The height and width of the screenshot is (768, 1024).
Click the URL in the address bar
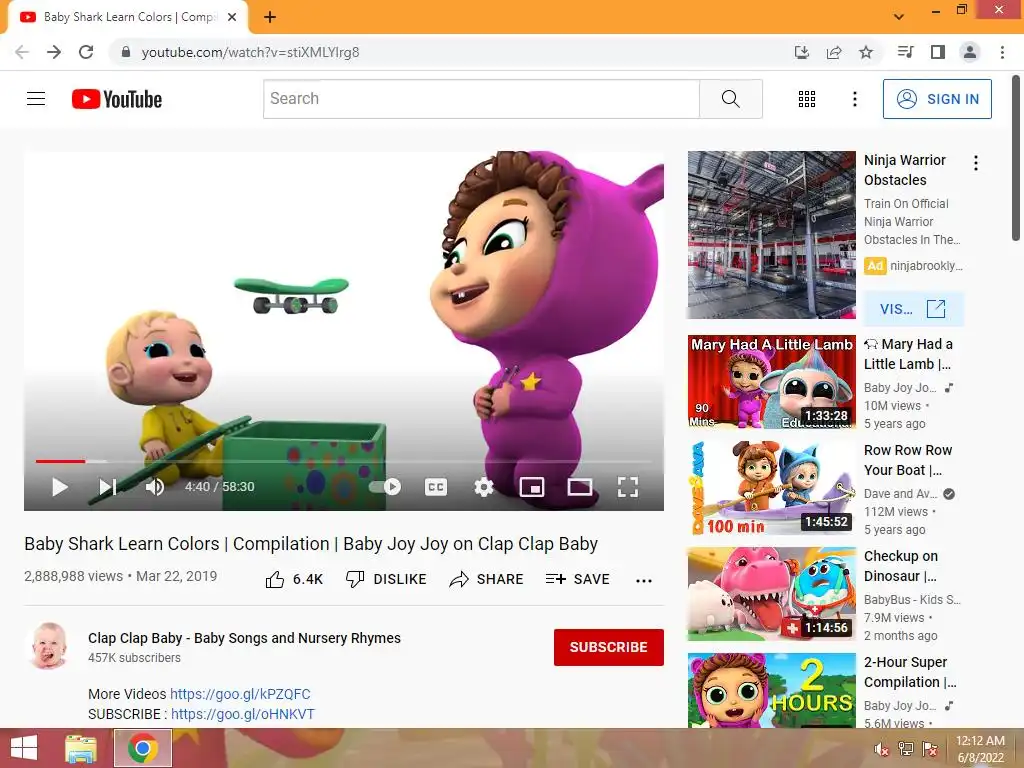tap(250, 52)
